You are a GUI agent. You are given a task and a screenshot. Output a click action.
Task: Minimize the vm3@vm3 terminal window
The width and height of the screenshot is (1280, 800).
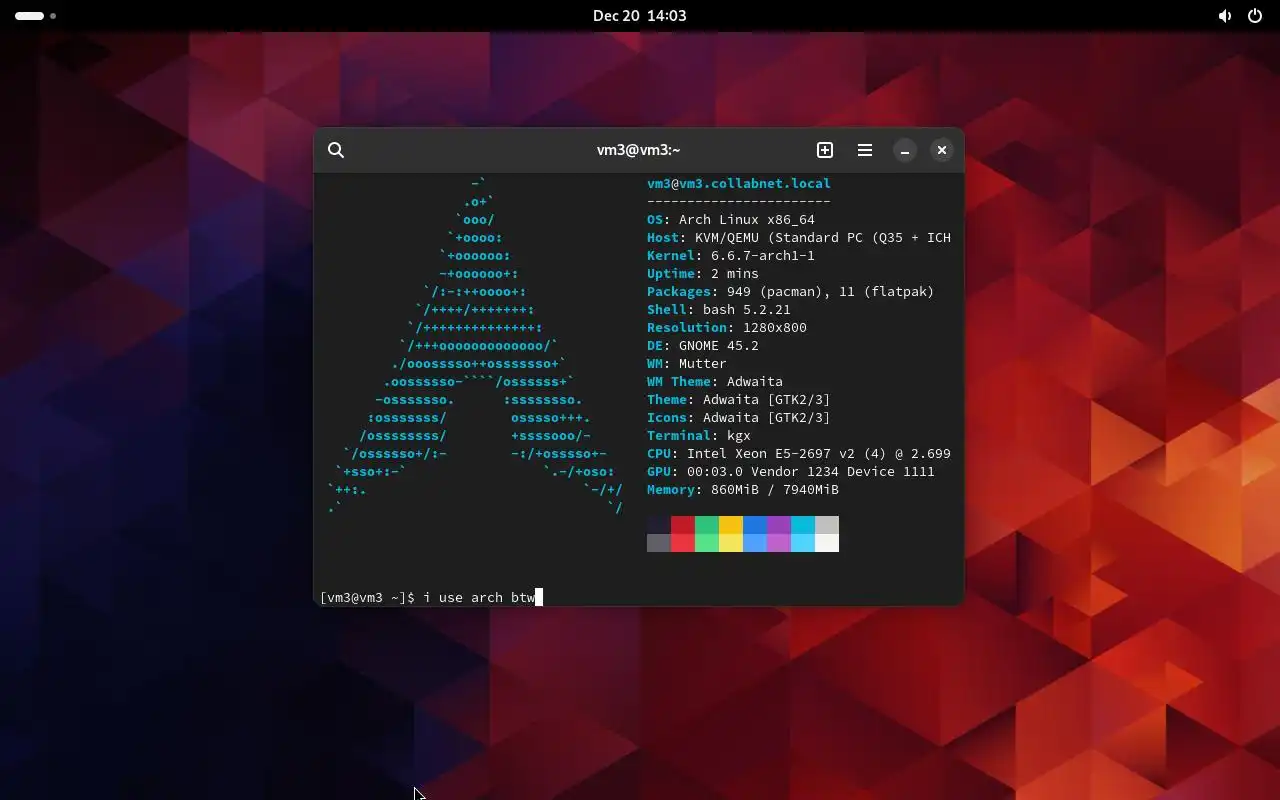(904, 150)
